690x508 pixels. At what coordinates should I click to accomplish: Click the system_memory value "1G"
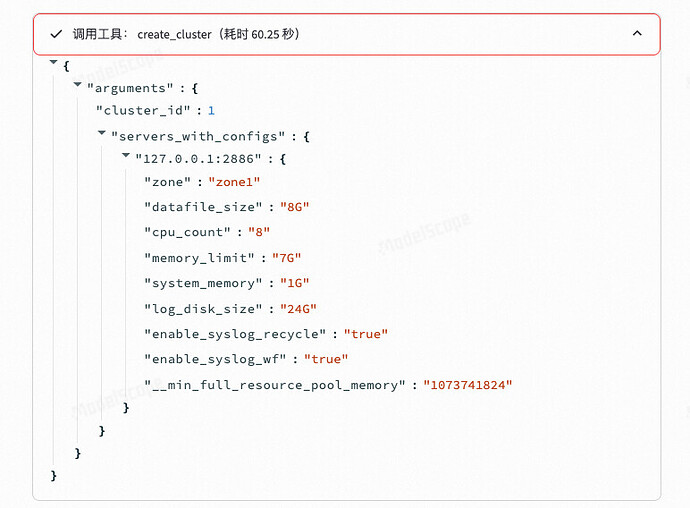pyautogui.click(x=294, y=283)
